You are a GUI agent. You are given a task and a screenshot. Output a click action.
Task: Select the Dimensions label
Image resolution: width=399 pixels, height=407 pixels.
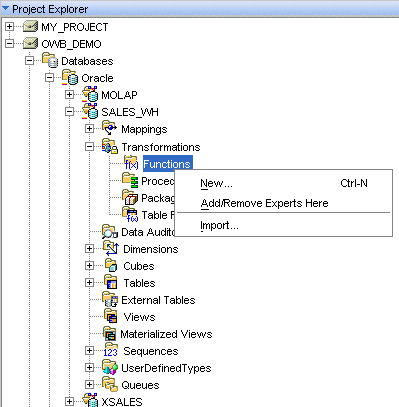pyautogui.click(x=151, y=249)
